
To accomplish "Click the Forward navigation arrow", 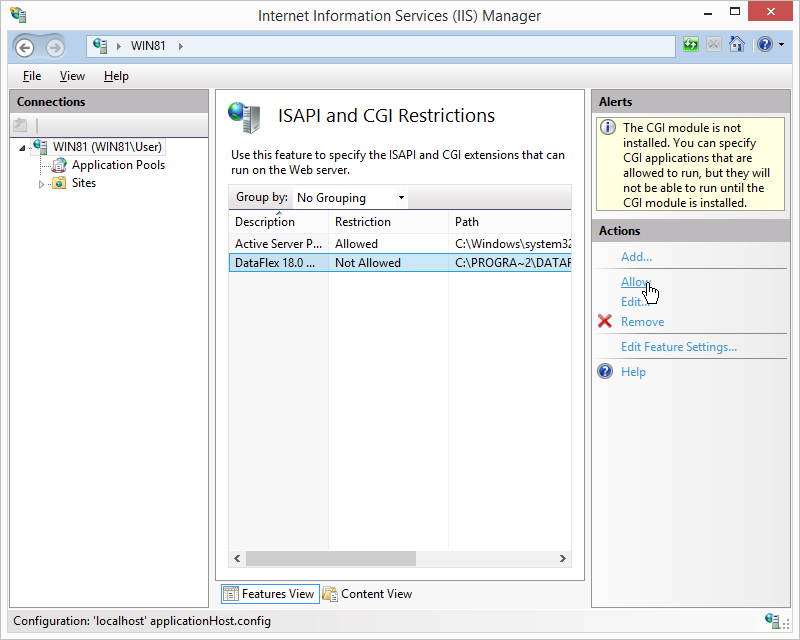I will pos(55,47).
